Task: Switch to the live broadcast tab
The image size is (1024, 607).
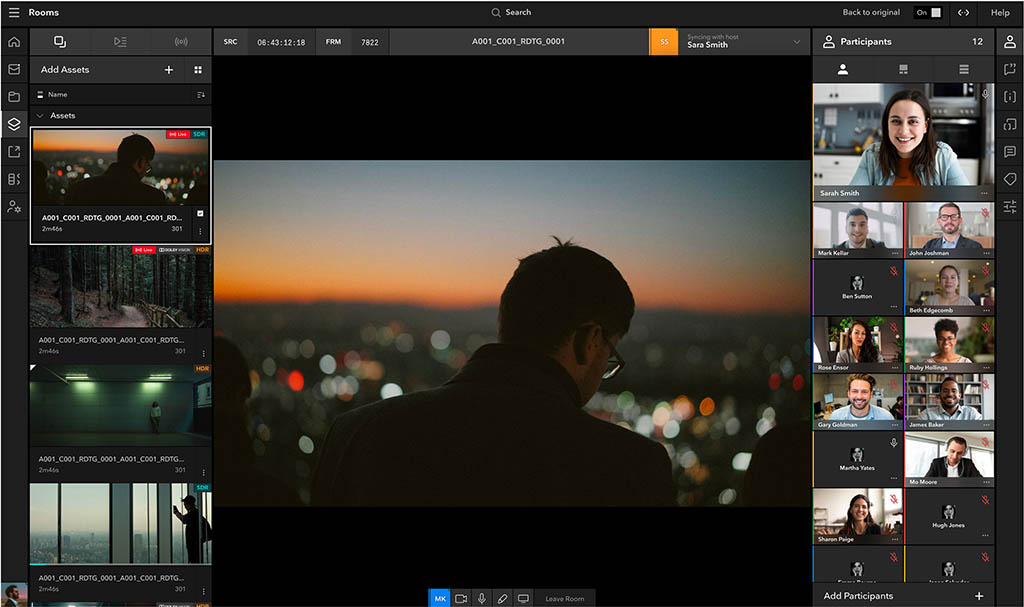Action: pyautogui.click(x=181, y=42)
